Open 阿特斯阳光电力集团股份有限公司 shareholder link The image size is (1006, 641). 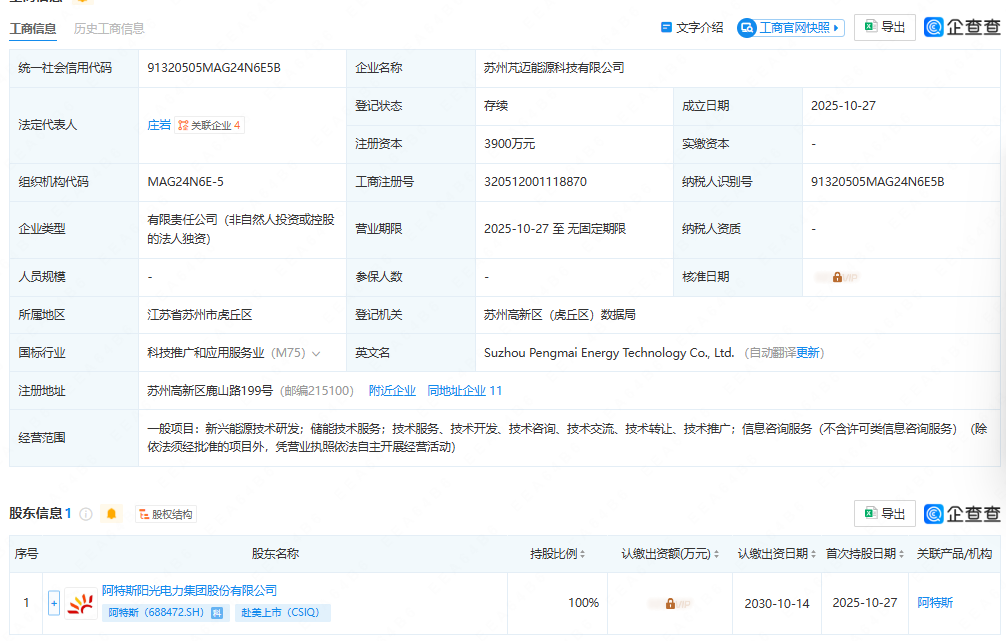pos(189,591)
